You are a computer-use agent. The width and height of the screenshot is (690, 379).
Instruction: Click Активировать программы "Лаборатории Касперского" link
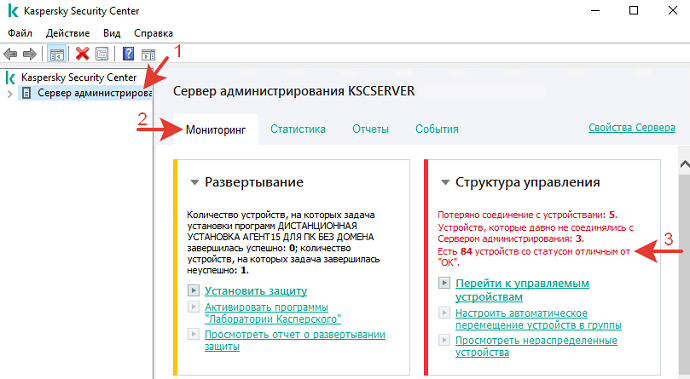pyautogui.click(x=273, y=313)
